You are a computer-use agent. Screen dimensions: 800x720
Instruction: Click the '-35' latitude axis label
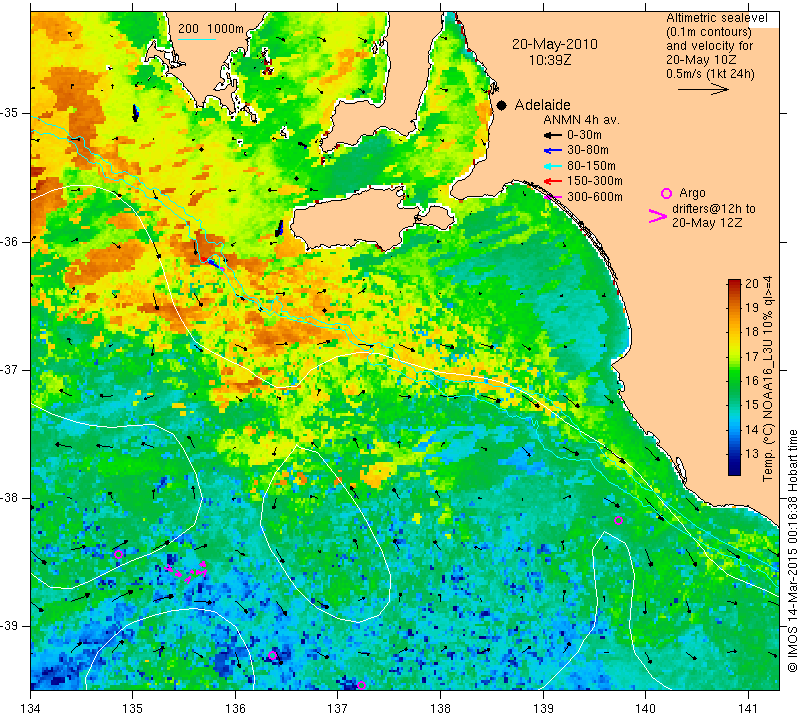point(10,112)
